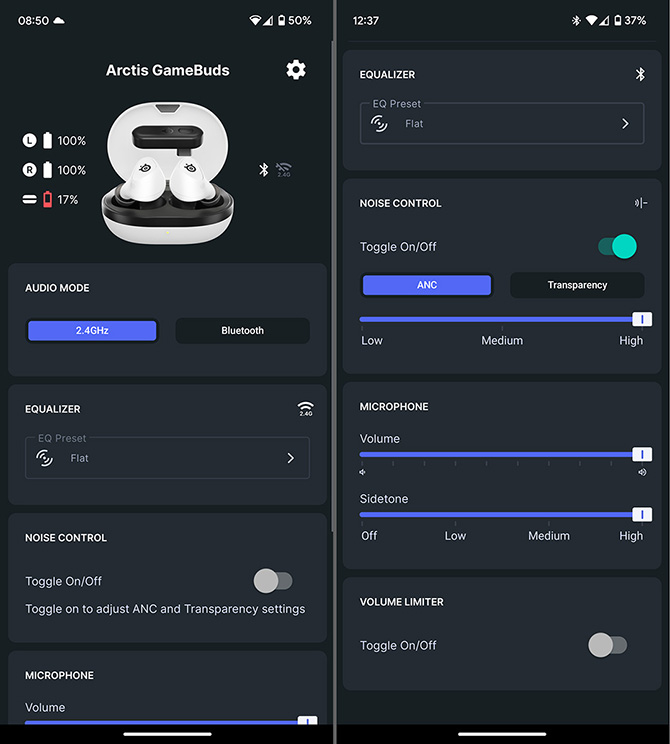Viewport: 670px width, 744px height.
Task: Tap the AUDIO MODE heading
Action: pyautogui.click(x=57, y=288)
